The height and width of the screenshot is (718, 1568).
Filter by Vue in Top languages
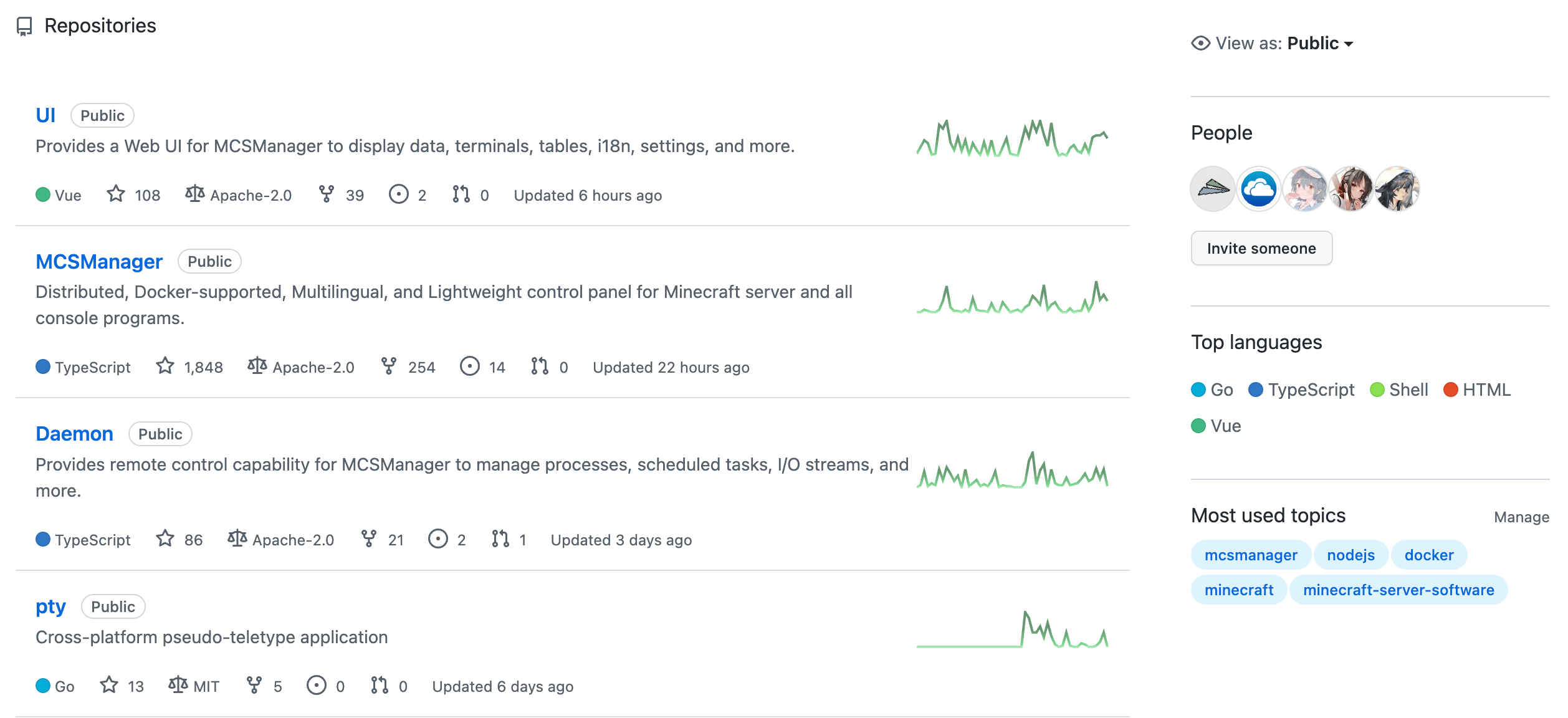1216,426
